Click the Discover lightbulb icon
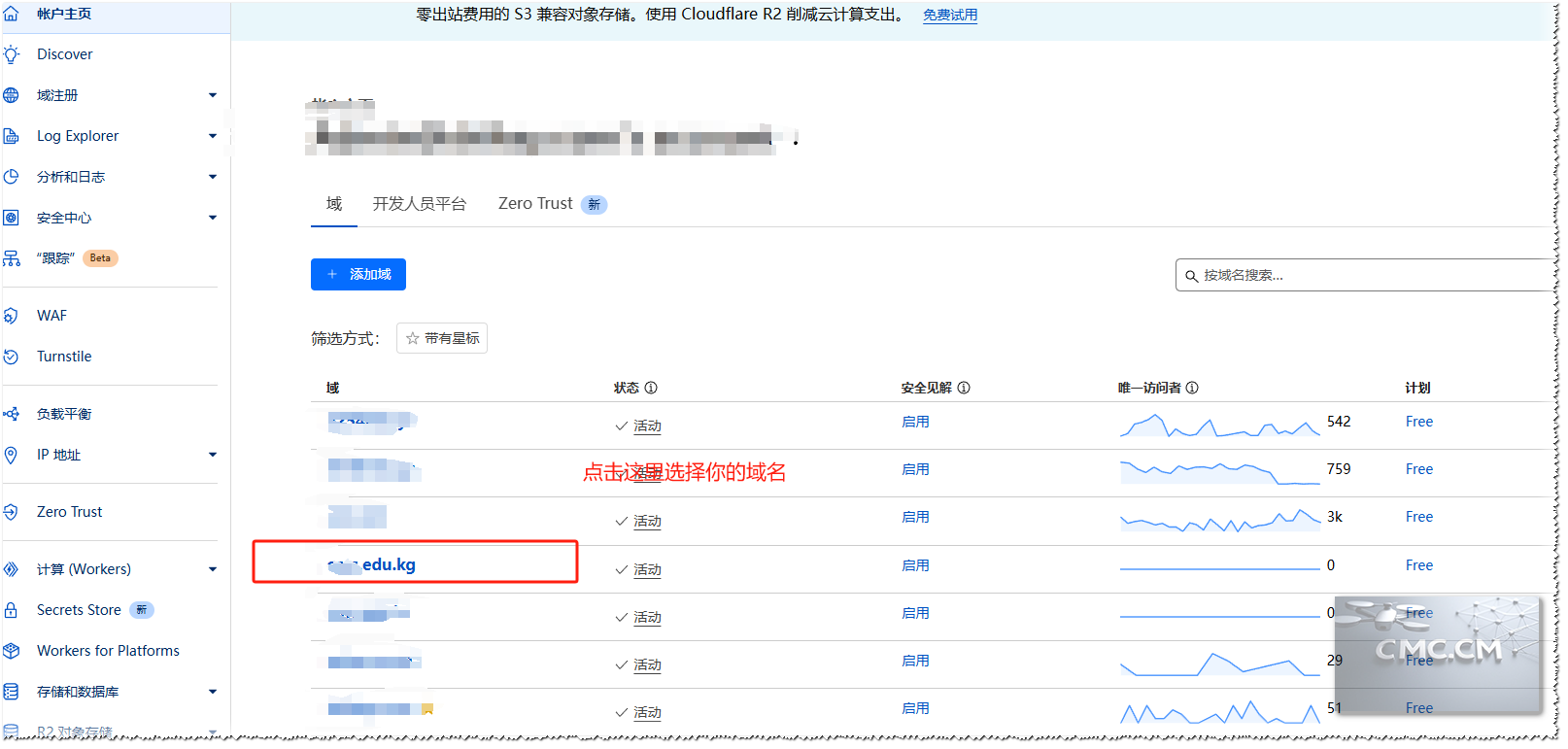The height and width of the screenshot is (749, 1568). tap(11, 54)
